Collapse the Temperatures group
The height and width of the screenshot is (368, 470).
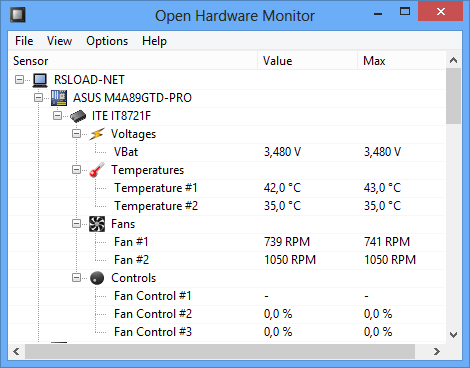77,170
